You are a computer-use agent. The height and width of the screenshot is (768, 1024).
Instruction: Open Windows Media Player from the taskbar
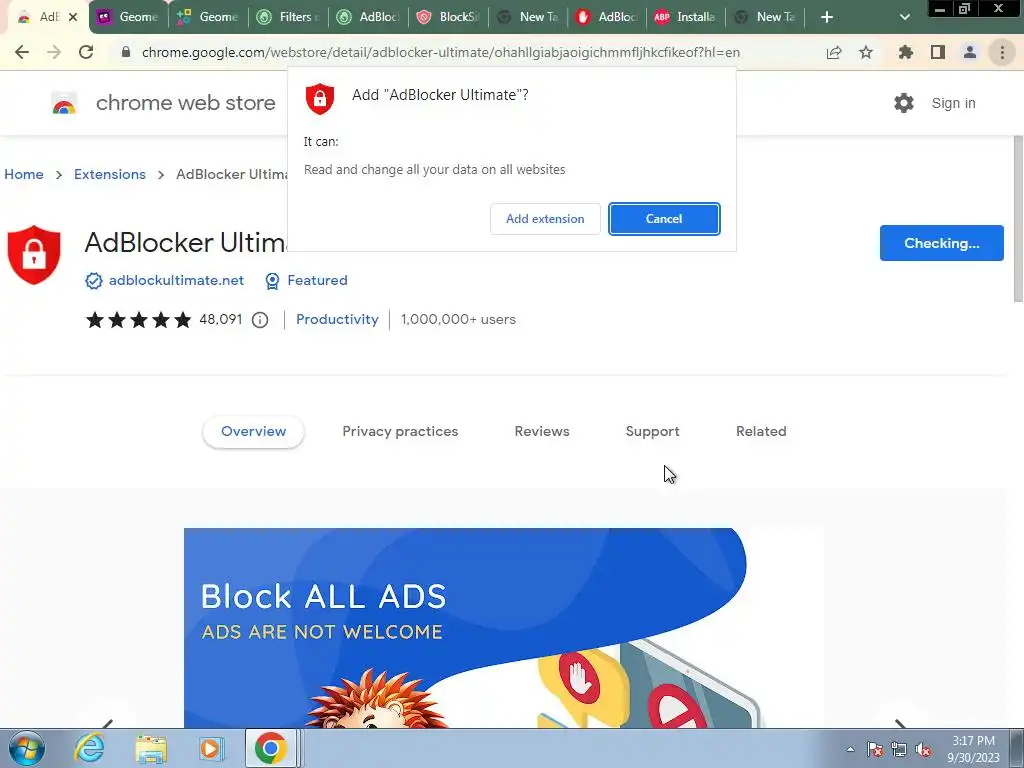pyautogui.click(x=210, y=748)
